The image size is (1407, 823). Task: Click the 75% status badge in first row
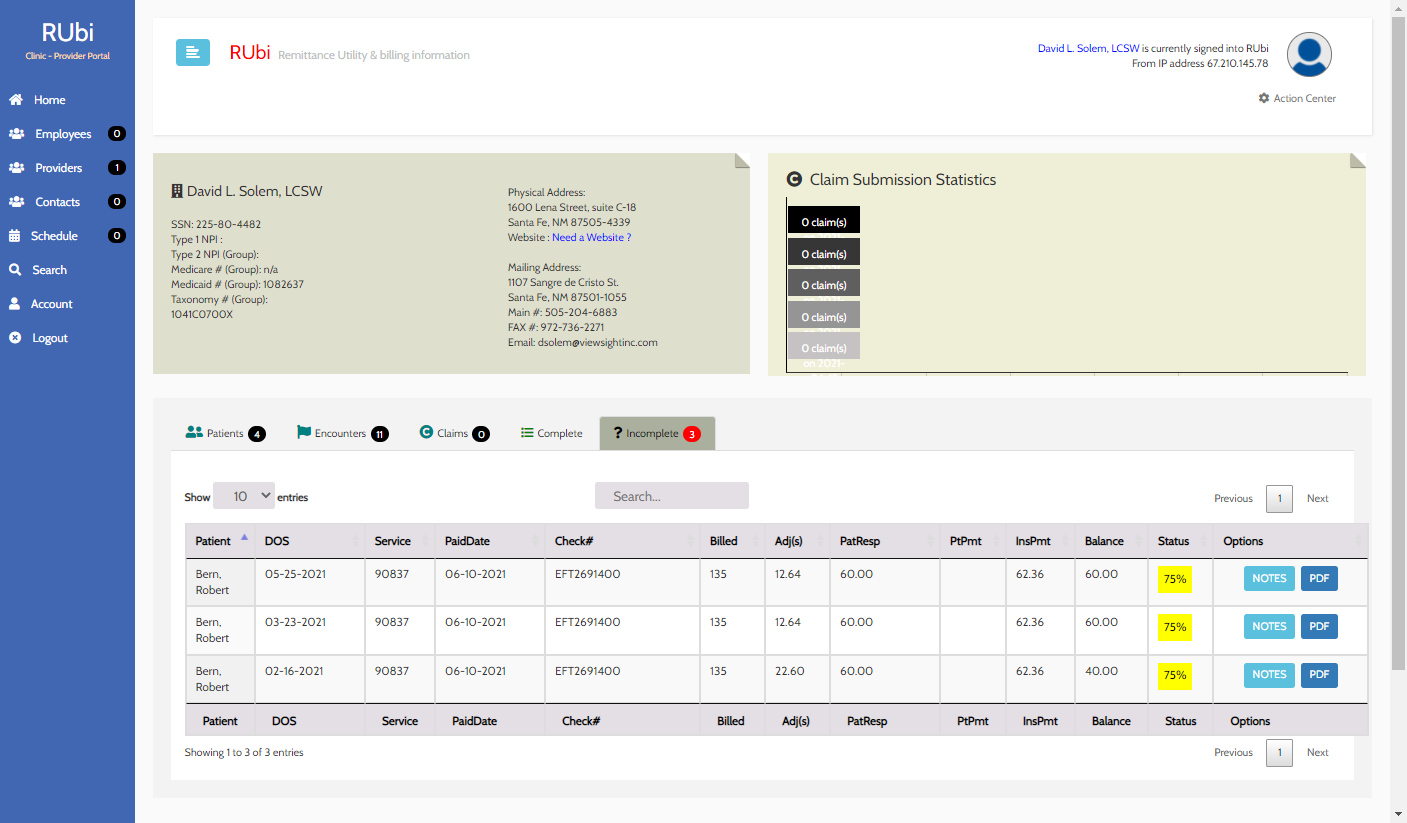[1174, 579]
